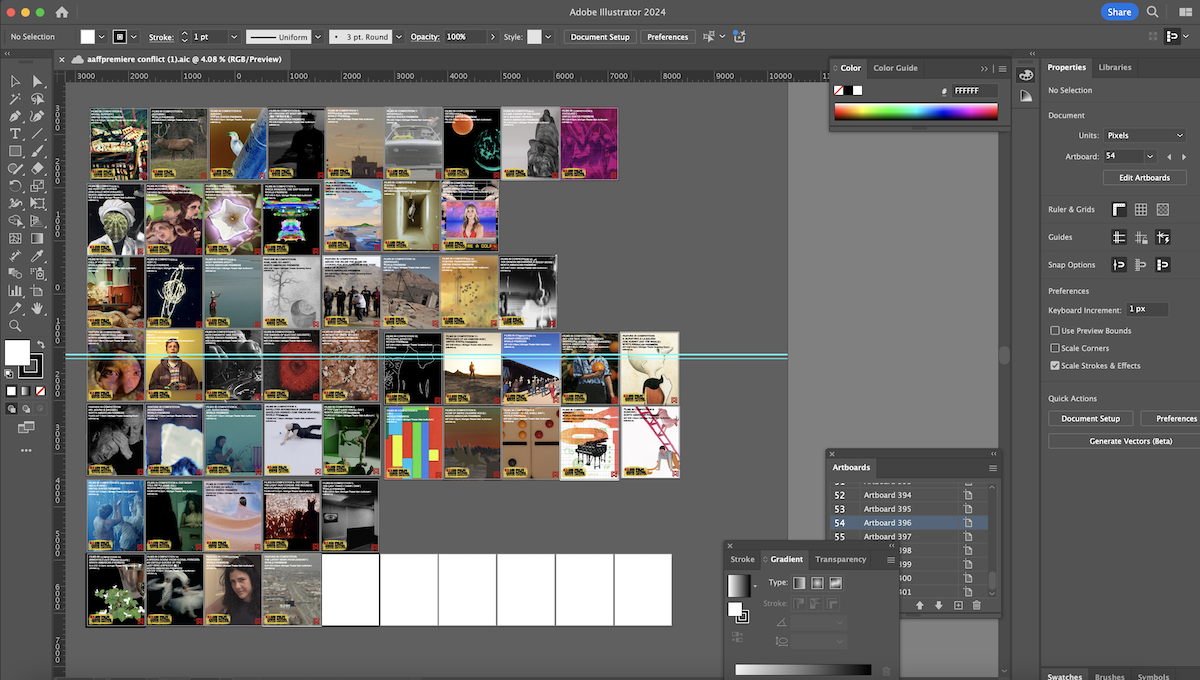Activate the Type tool
1200x680 pixels.
click(16, 133)
